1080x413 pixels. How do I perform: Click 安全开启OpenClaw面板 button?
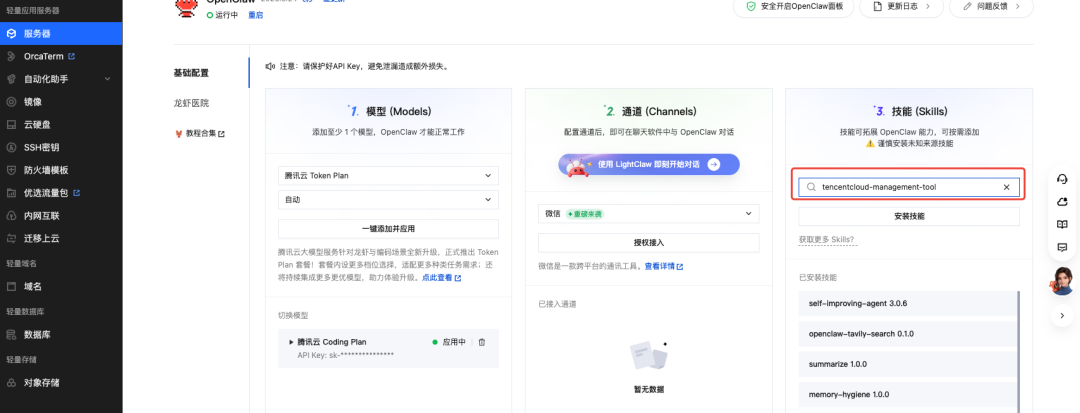pyautogui.click(x=793, y=6)
